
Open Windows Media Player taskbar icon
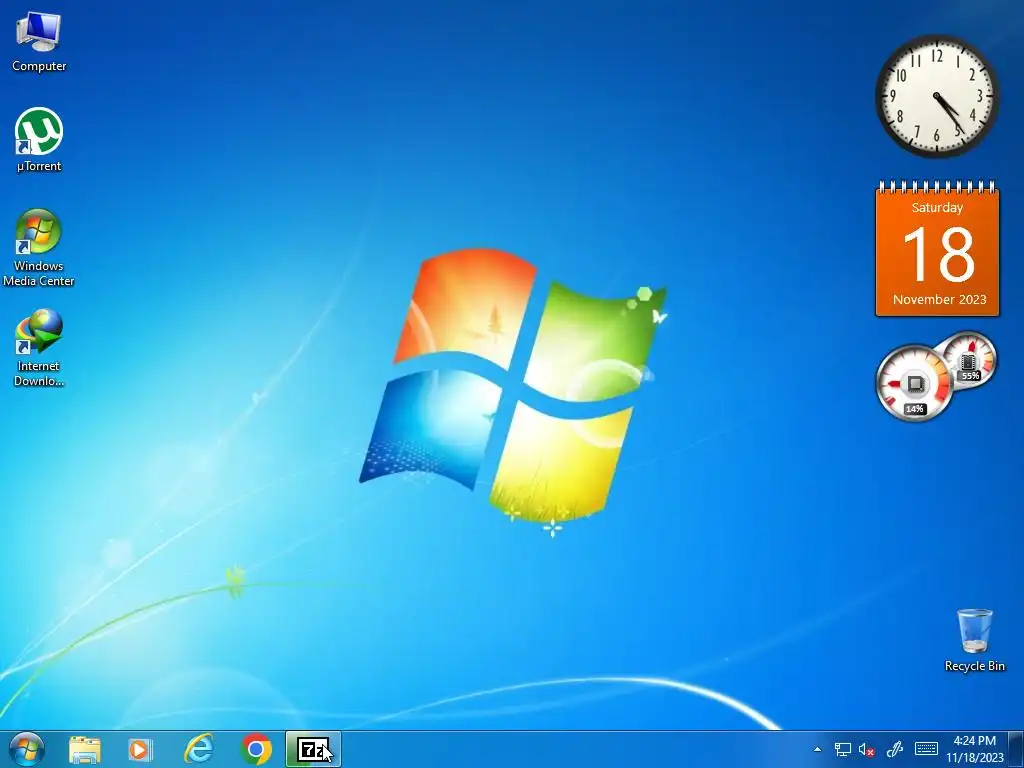(x=140, y=750)
